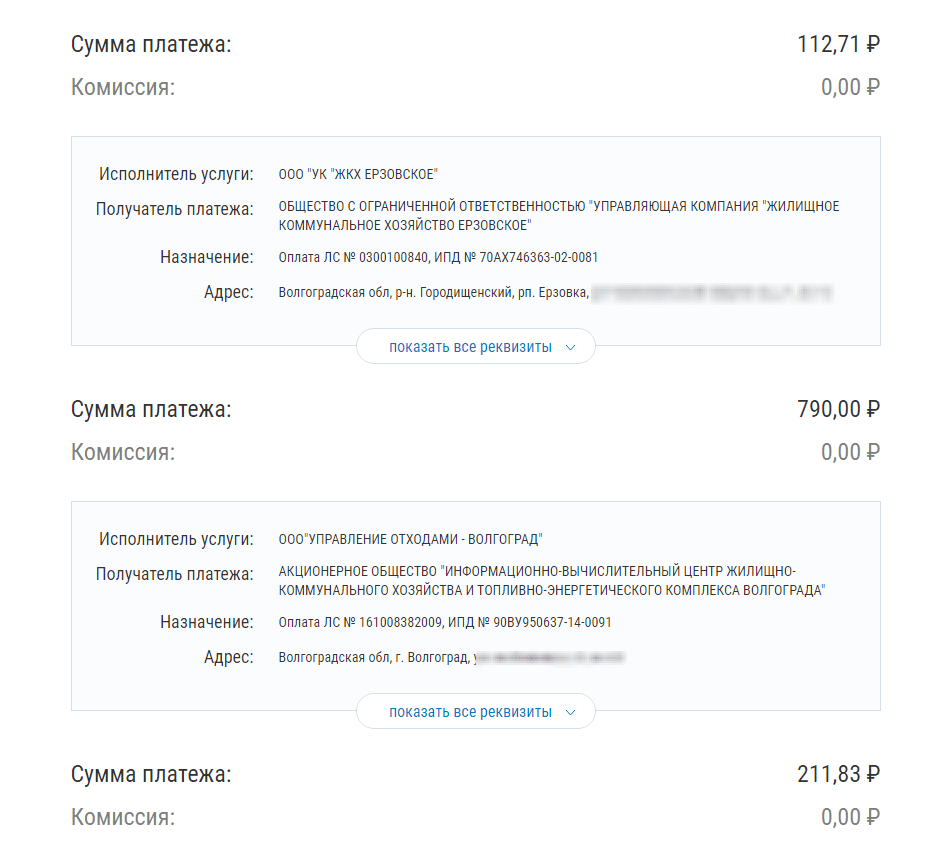Image resolution: width=946 pixels, height=856 pixels.
Task: Click purpose line with ЛС № 161008382009
Action: [x=445, y=622]
